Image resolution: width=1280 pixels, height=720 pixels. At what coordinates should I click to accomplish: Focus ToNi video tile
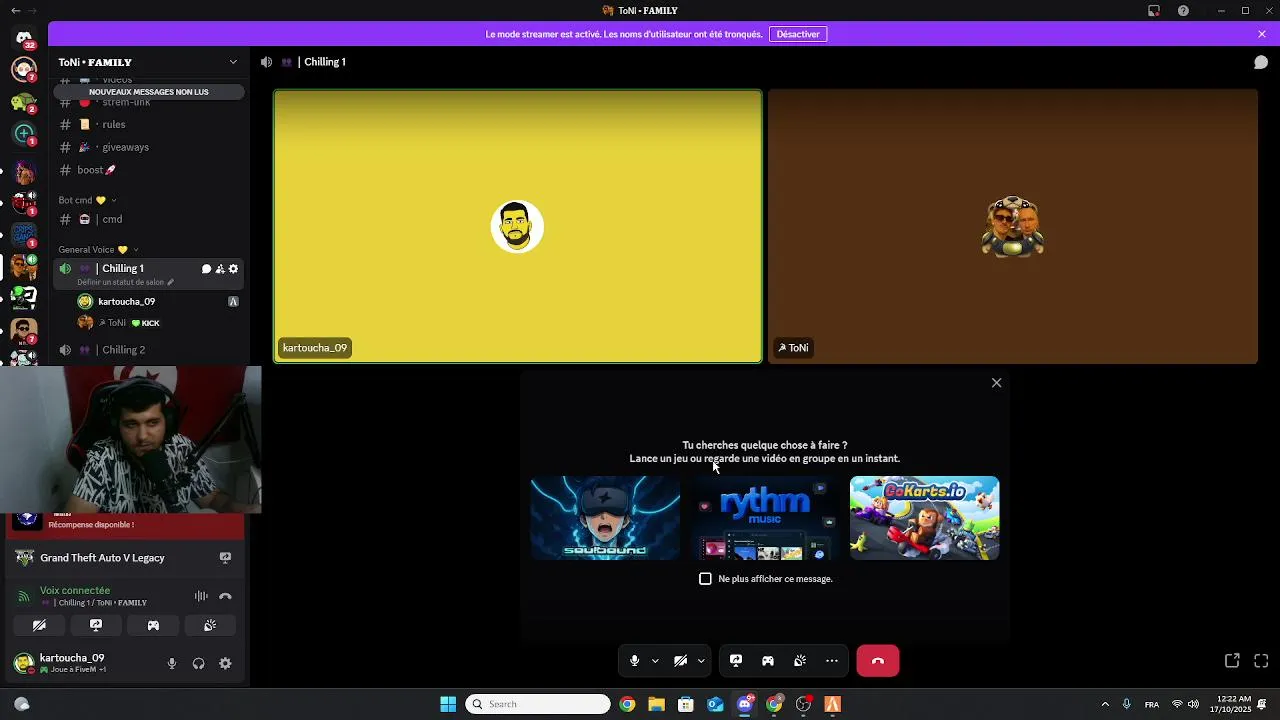point(1013,226)
